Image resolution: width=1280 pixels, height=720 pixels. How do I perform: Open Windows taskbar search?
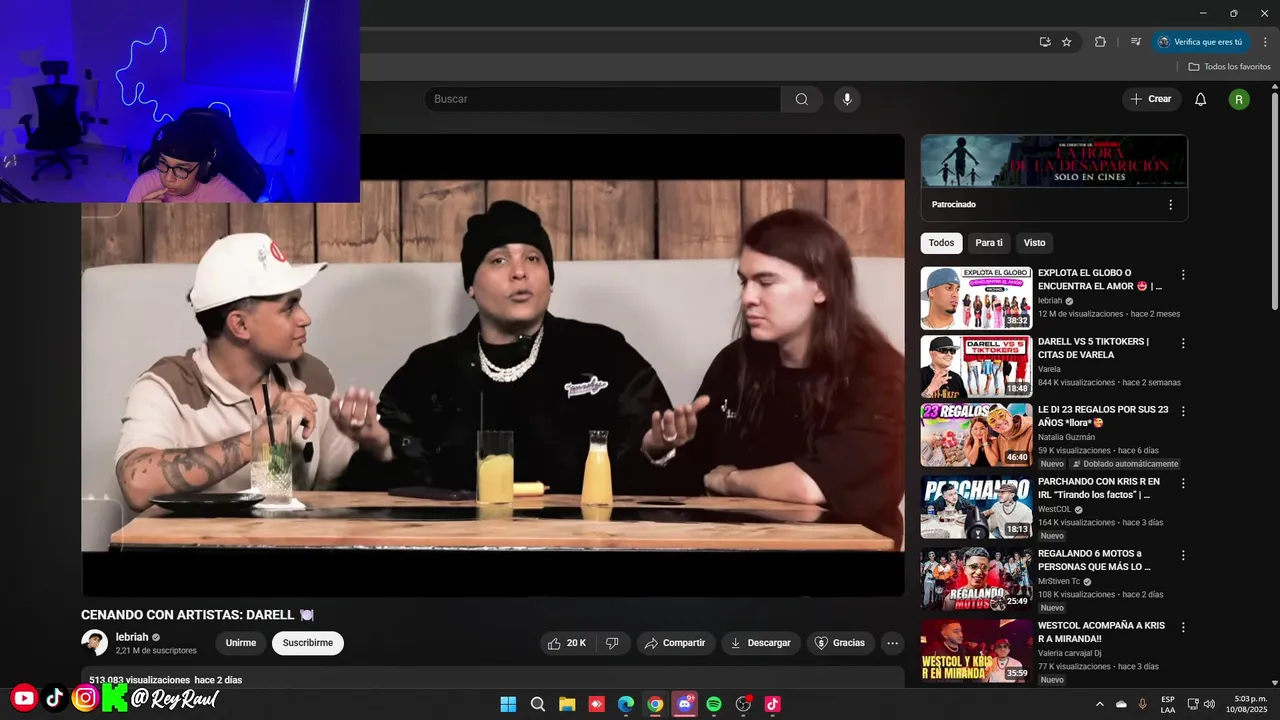coord(538,704)
